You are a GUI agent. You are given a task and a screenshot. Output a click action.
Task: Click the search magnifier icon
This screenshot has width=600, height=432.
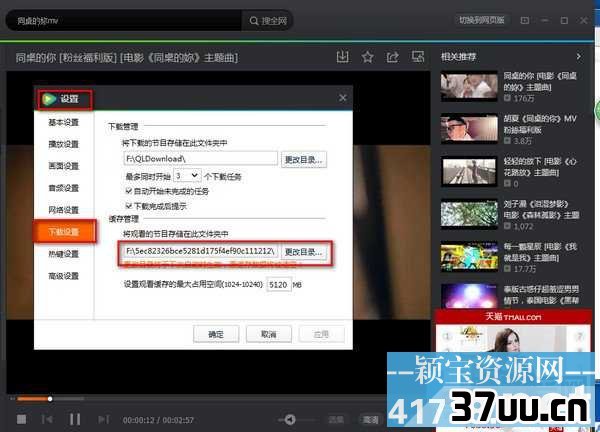coord(254,21)
